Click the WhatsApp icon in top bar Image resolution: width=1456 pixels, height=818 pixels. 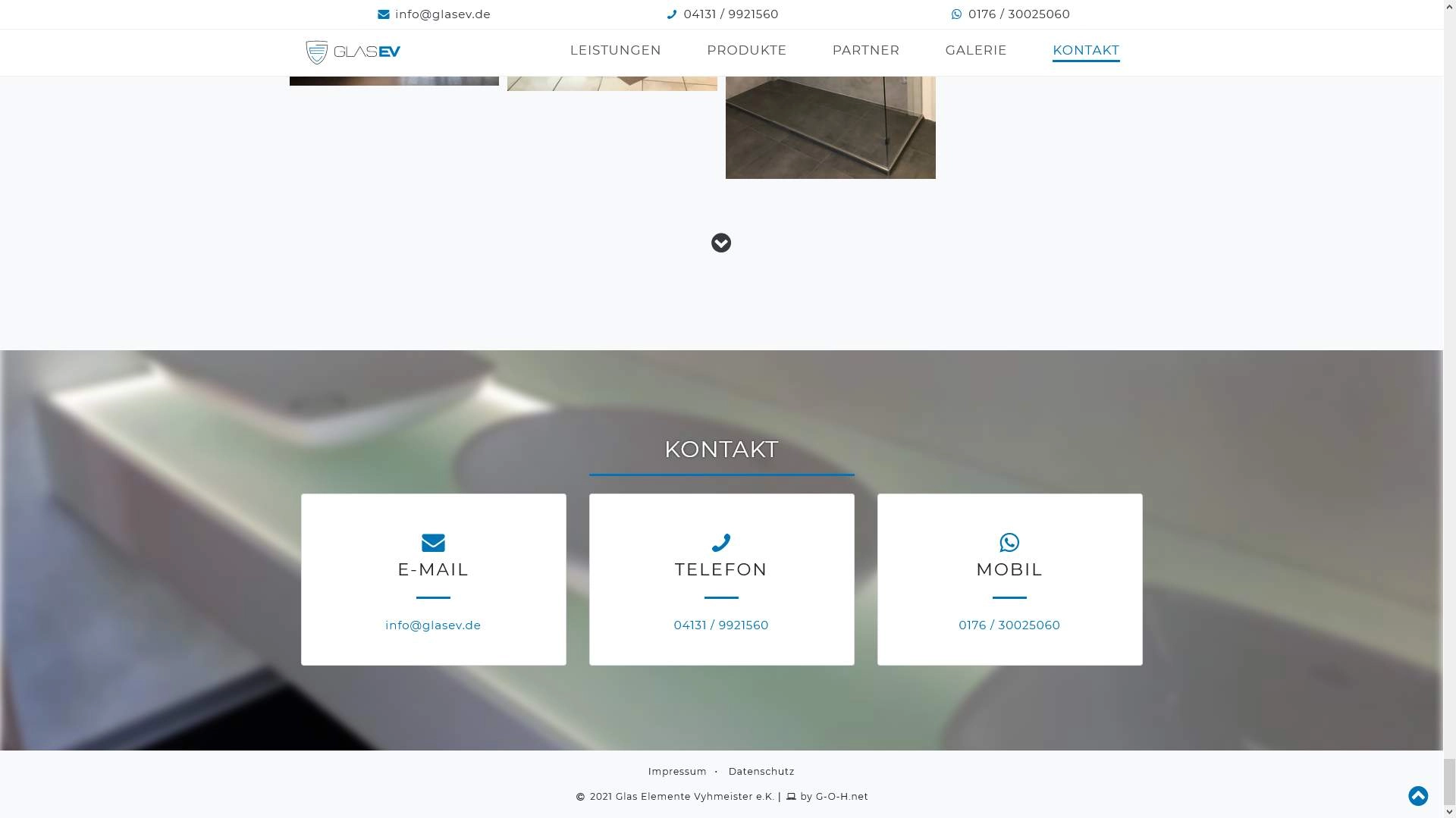[957, 14]
